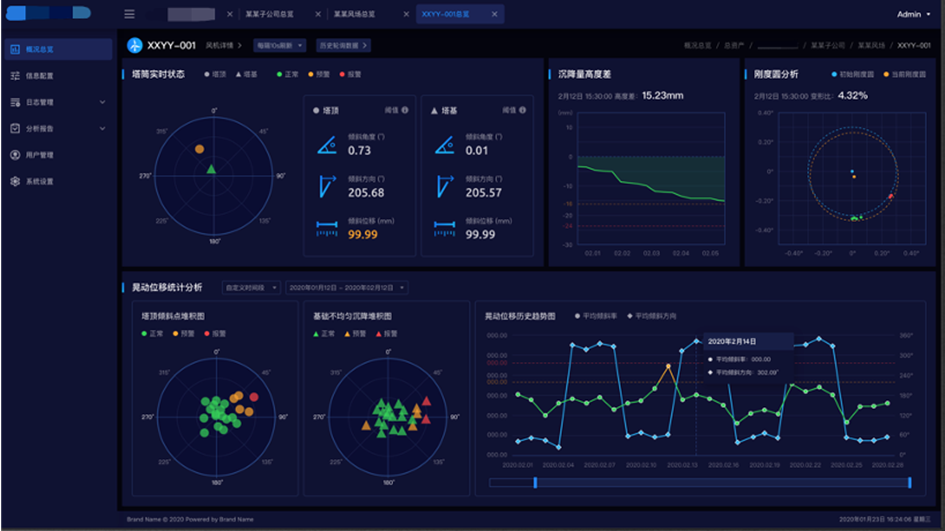945x531 pixels.
Task: Click the tilt direction icon in 塔基 card
Action: tap(444, 186)
